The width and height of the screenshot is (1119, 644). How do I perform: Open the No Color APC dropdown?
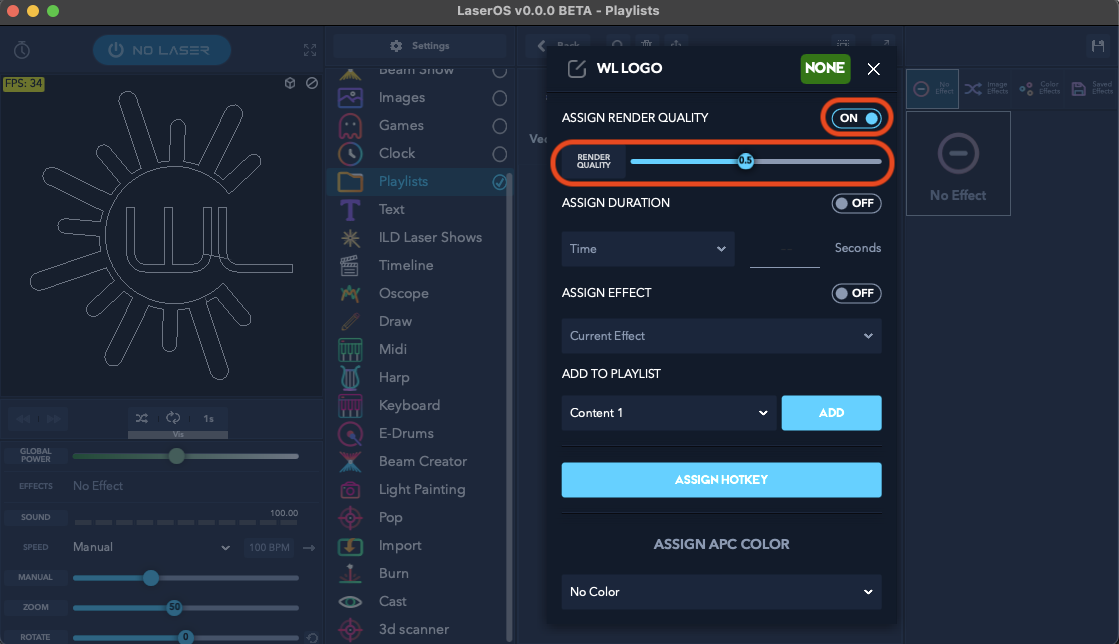[721, 592]
